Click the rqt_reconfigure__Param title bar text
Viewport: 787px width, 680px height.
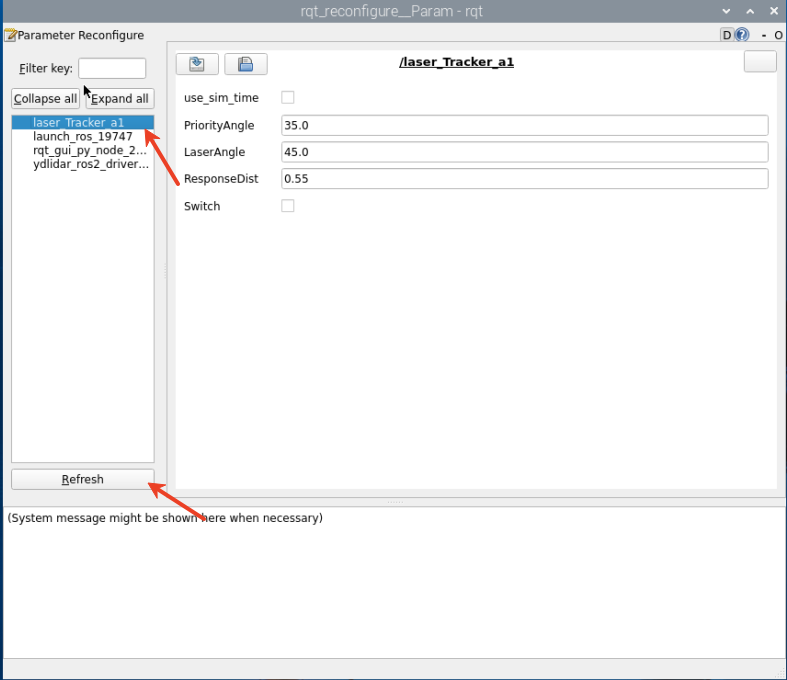[391, 11]
